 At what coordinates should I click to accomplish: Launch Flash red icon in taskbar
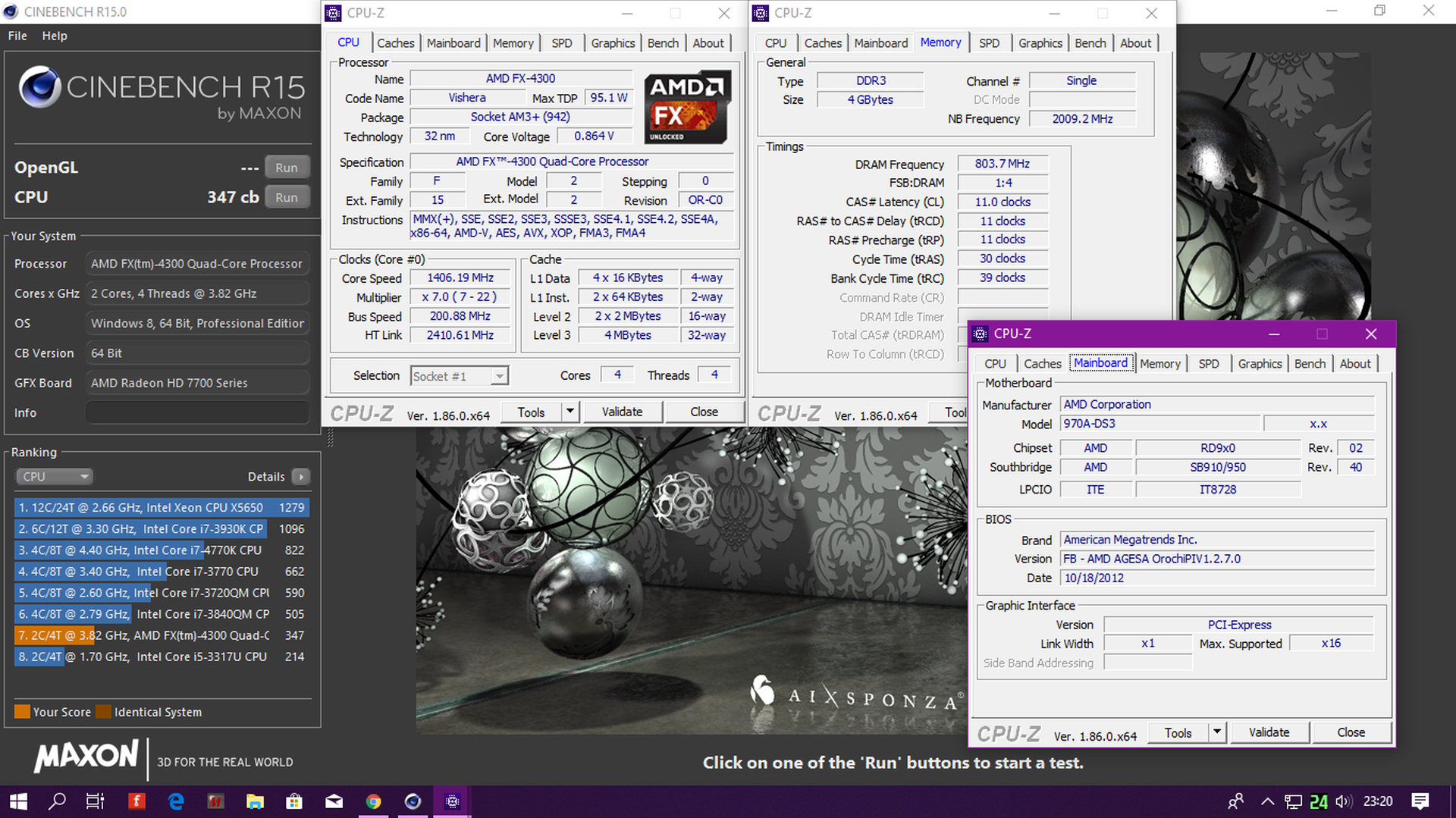[x=136, y=801]
